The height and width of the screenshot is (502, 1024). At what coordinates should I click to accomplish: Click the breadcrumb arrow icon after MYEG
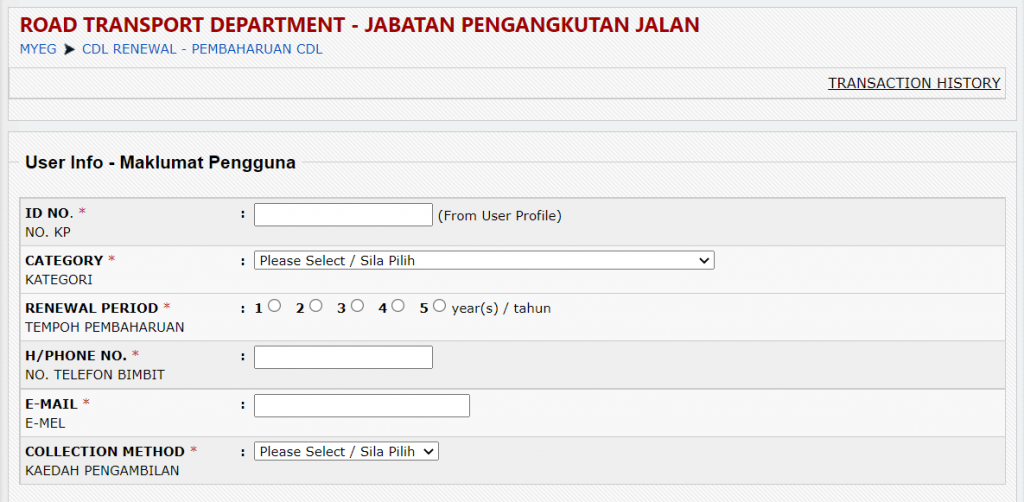pos(69,49)
